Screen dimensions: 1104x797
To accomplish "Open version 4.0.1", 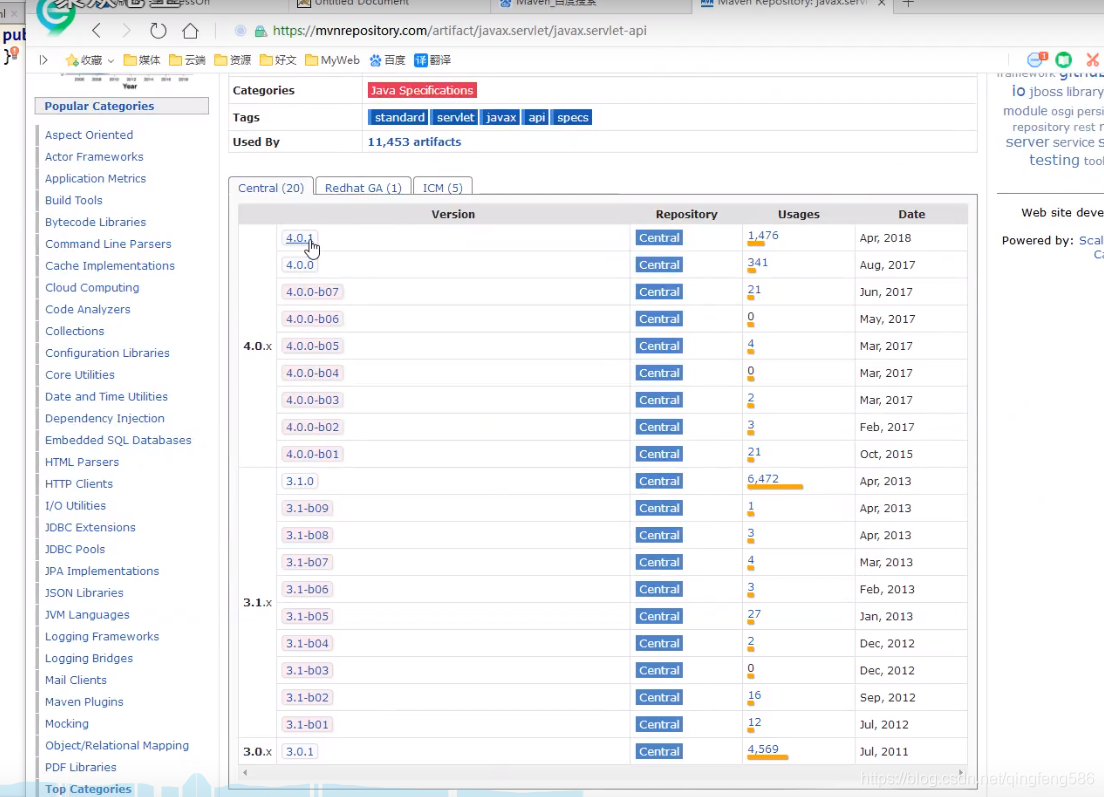I will pos(299,238).
